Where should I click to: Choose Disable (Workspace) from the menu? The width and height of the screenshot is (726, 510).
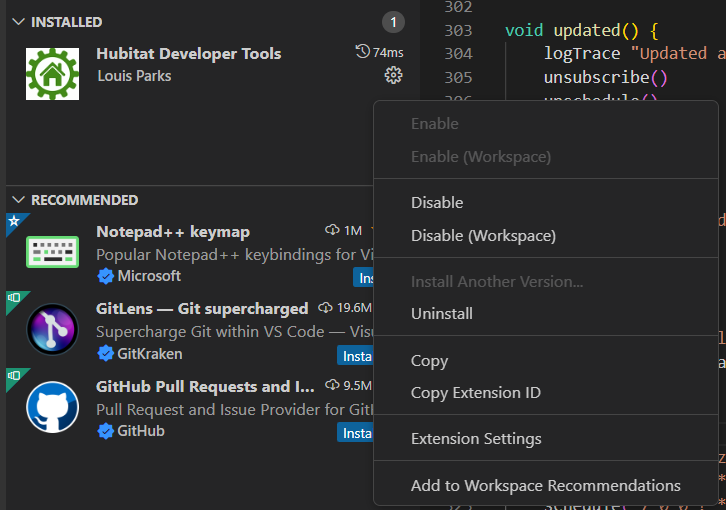pyautogui.click(x=545, y=236)
